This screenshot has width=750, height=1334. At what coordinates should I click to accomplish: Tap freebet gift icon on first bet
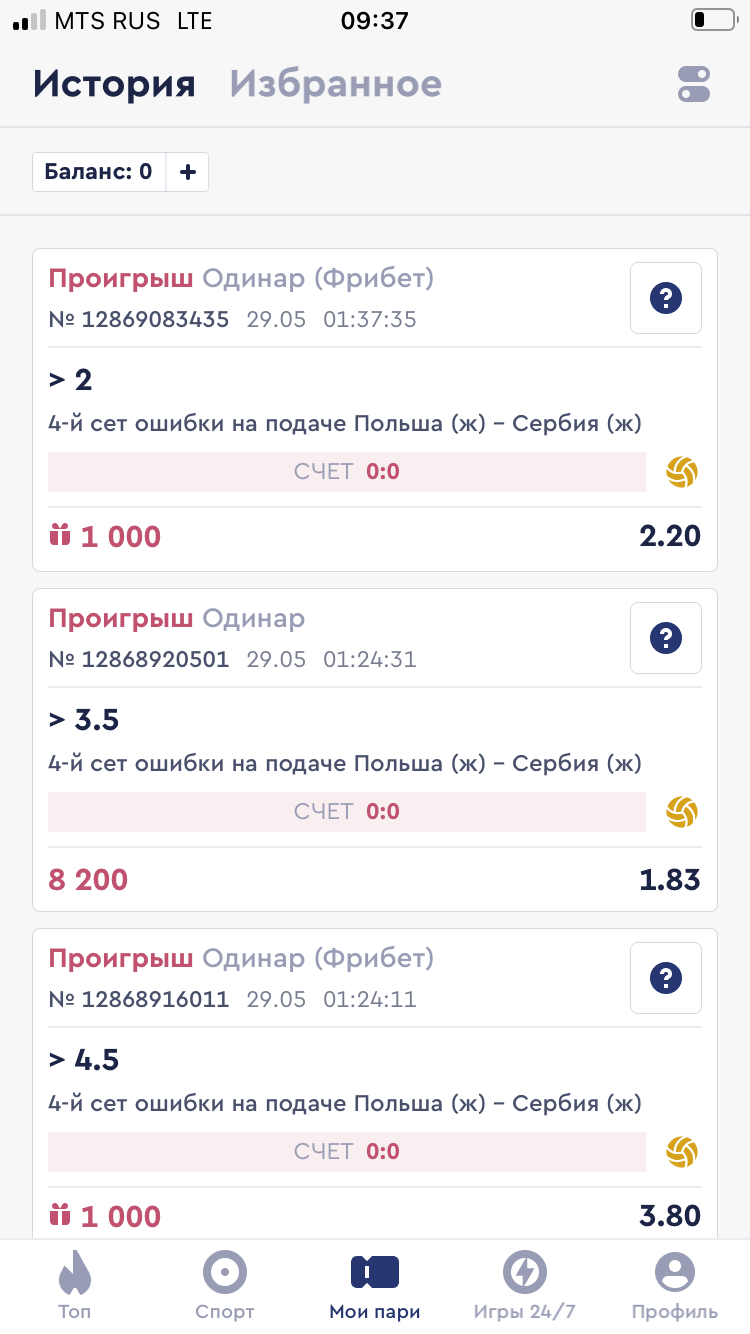[x=60, y=537]
